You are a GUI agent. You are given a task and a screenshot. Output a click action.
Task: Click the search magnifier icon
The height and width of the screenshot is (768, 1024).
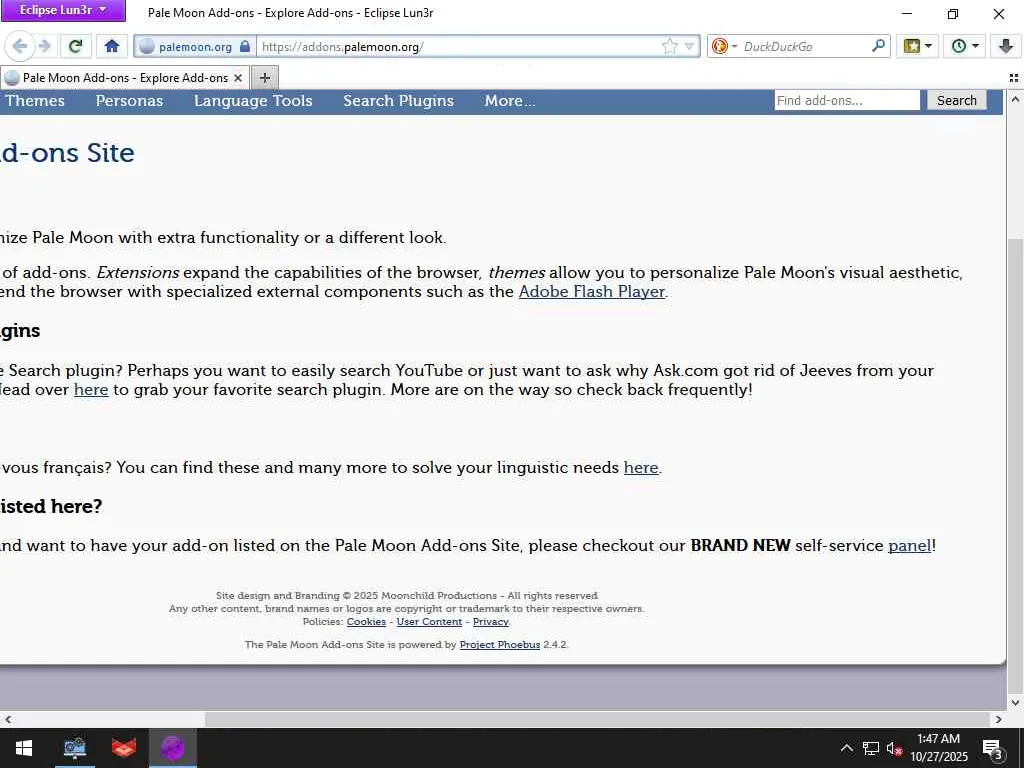[x=878, y=46]
